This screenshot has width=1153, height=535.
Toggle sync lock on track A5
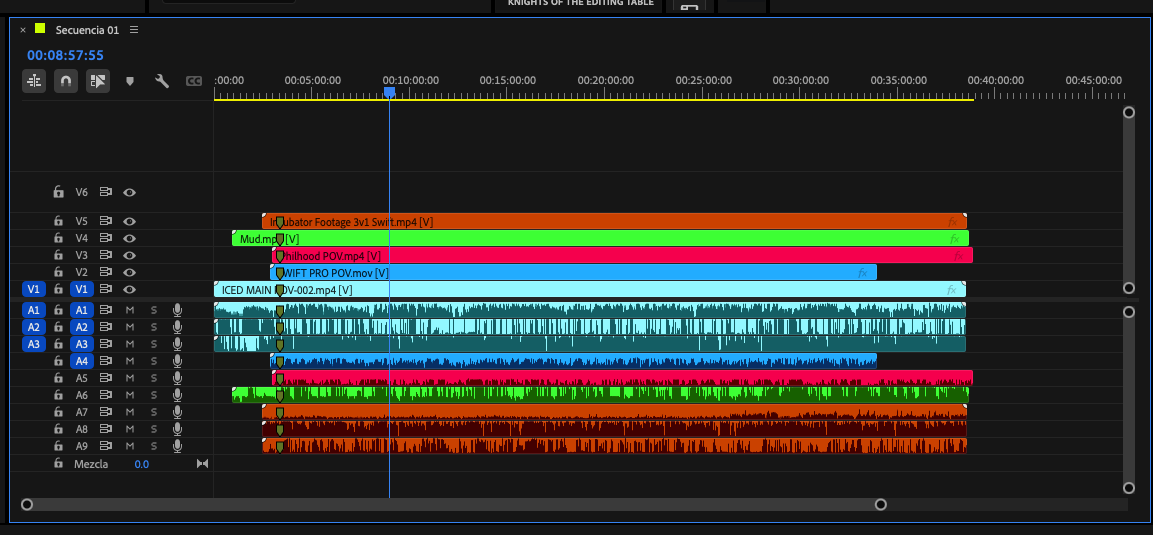(x=105, y=378)
